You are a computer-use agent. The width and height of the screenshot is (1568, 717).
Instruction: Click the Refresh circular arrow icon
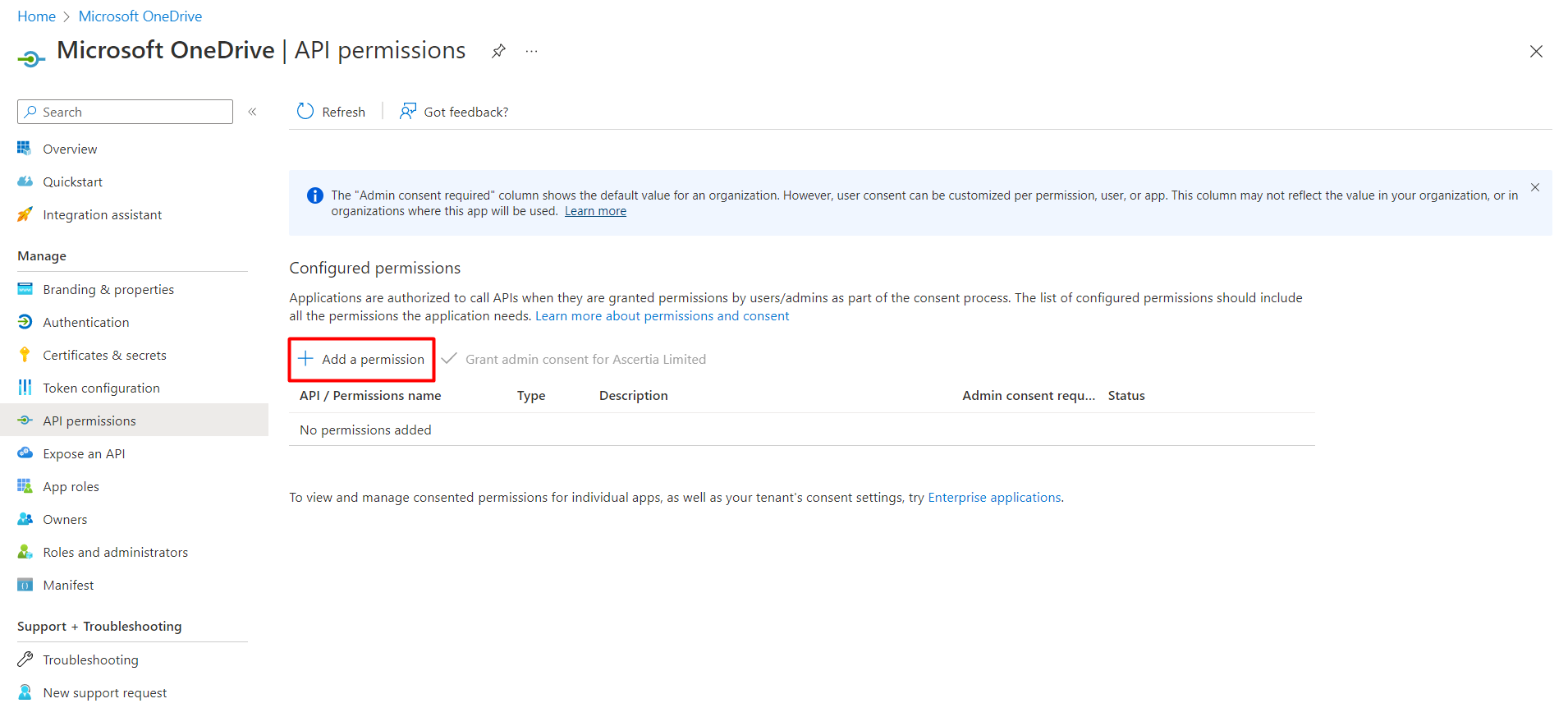[305, 112]
